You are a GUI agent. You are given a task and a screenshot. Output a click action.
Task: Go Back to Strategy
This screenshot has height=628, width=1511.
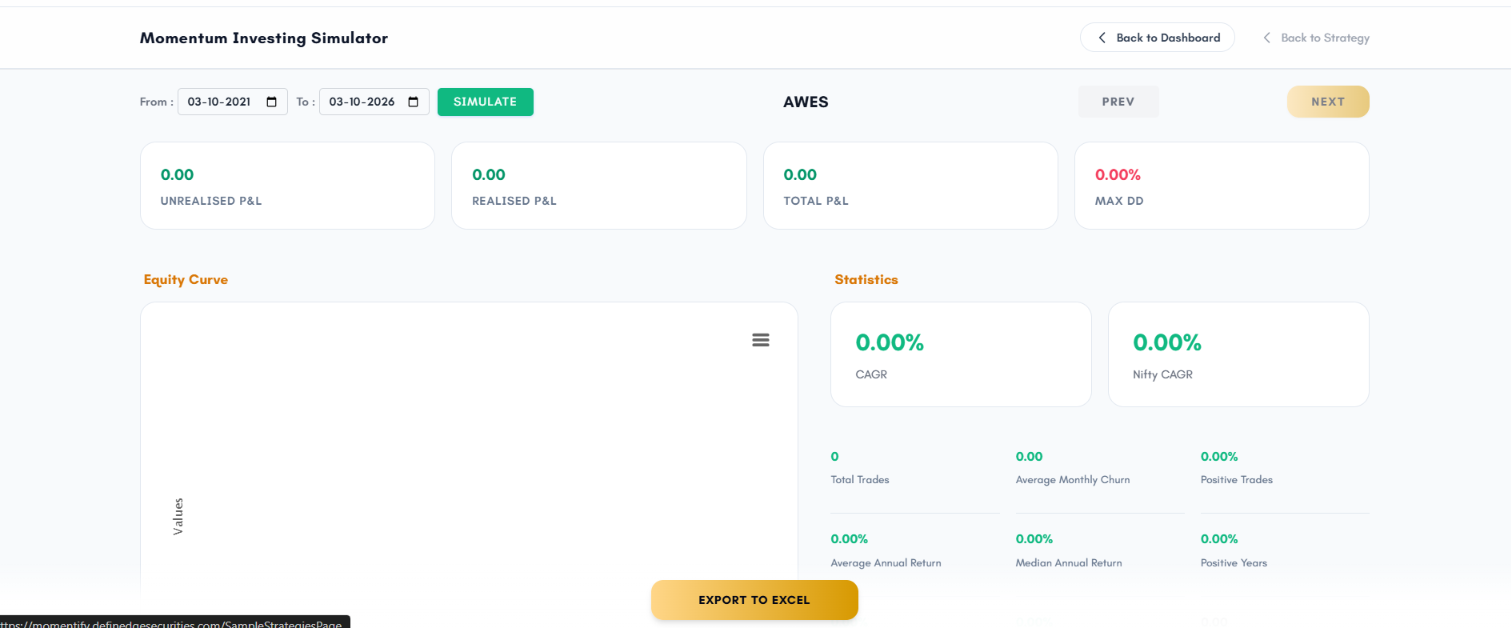tap(1316, 38)
